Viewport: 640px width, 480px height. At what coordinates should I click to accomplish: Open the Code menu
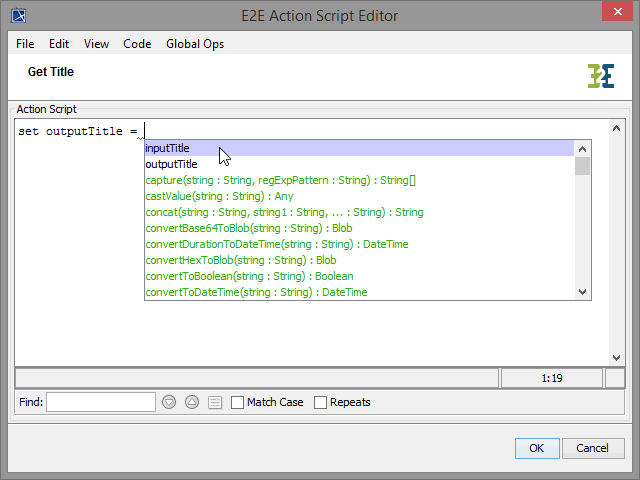[137, 44]
